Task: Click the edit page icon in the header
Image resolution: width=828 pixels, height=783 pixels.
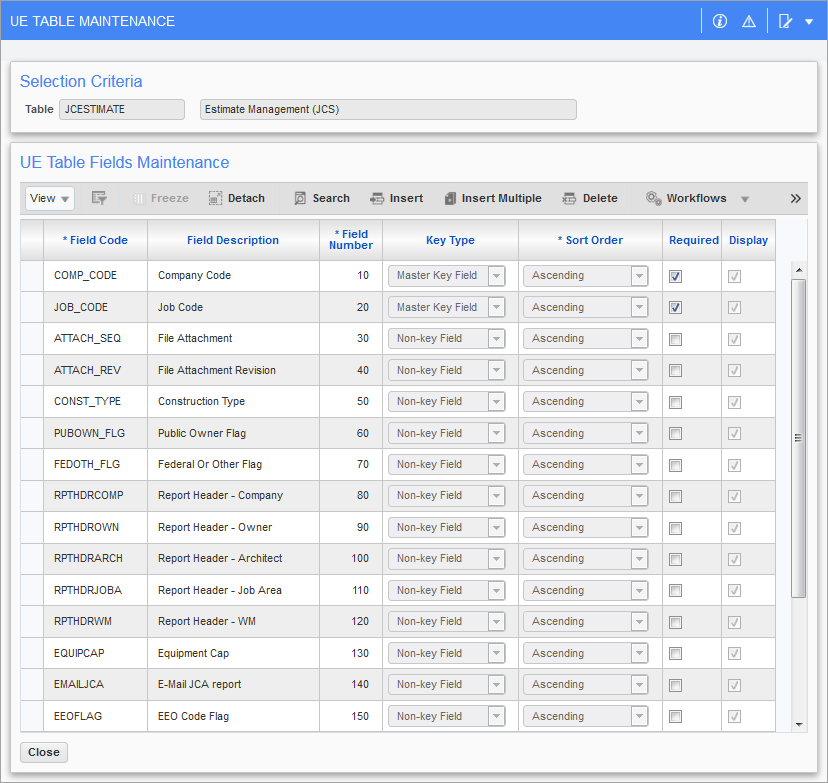Action: tap(785, 21)
